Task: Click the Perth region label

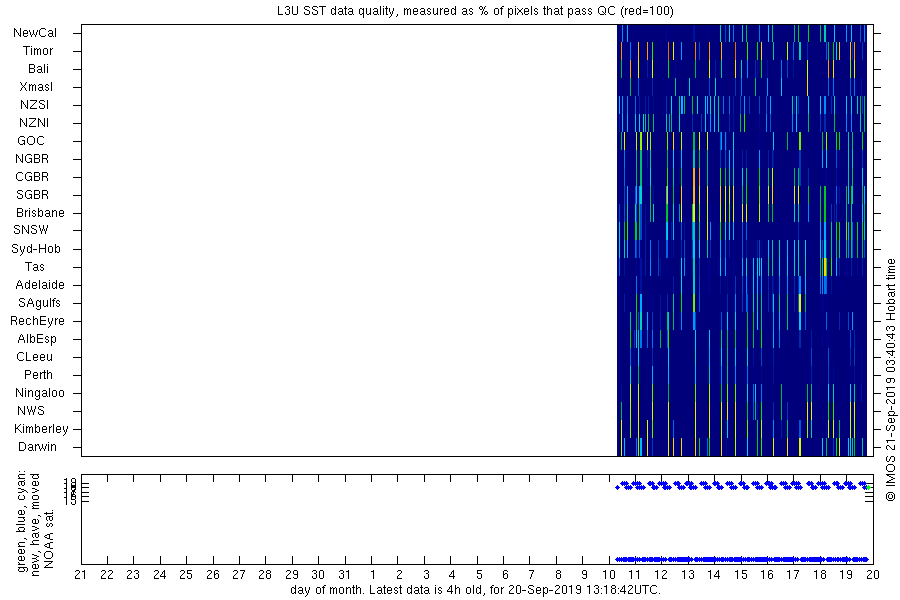Action: pyautogui.click(x=38, y=375)
